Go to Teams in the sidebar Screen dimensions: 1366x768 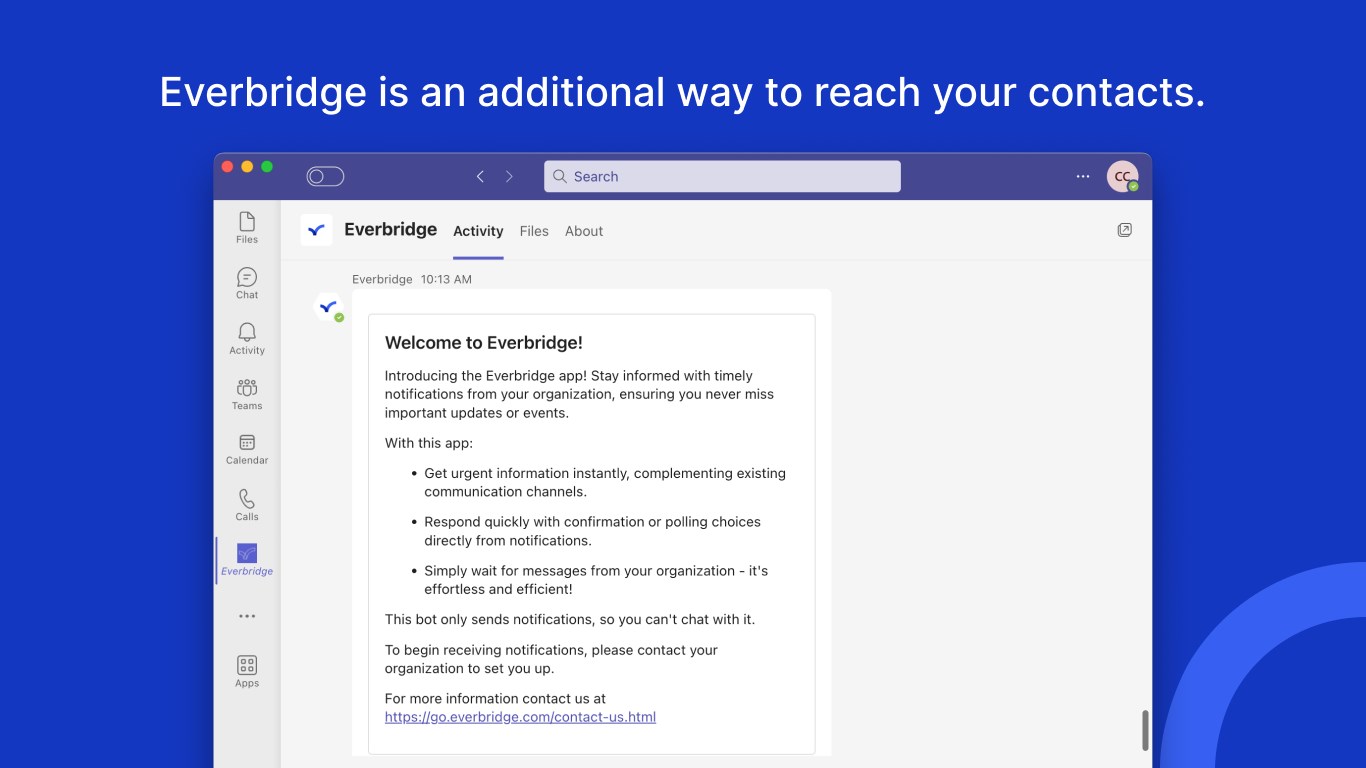click(x=247, y=393)
